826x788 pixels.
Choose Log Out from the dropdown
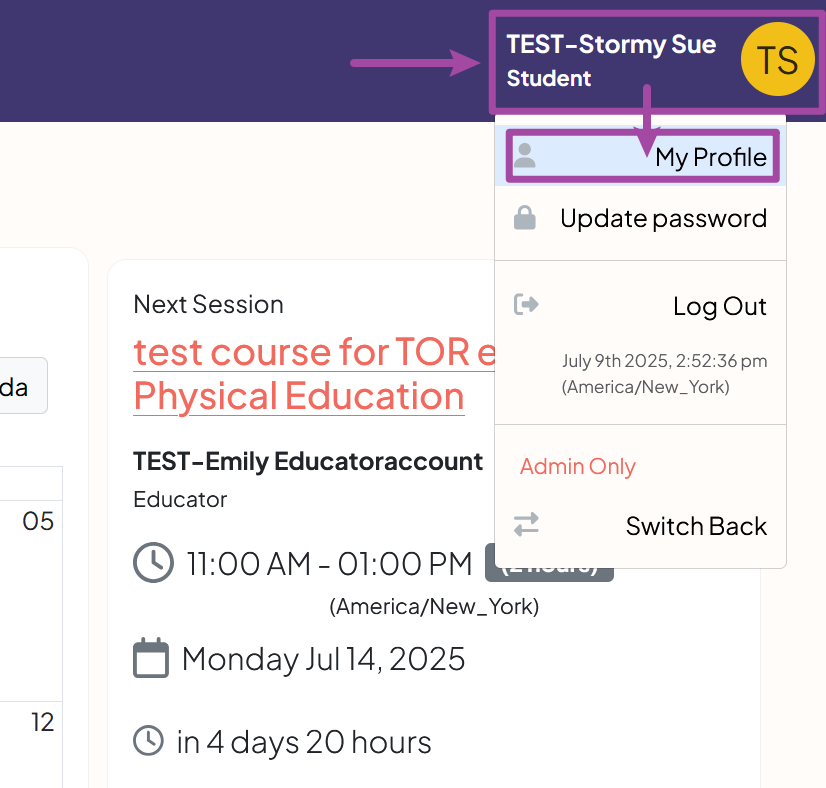pyautogui.click(x=719, y=306)
